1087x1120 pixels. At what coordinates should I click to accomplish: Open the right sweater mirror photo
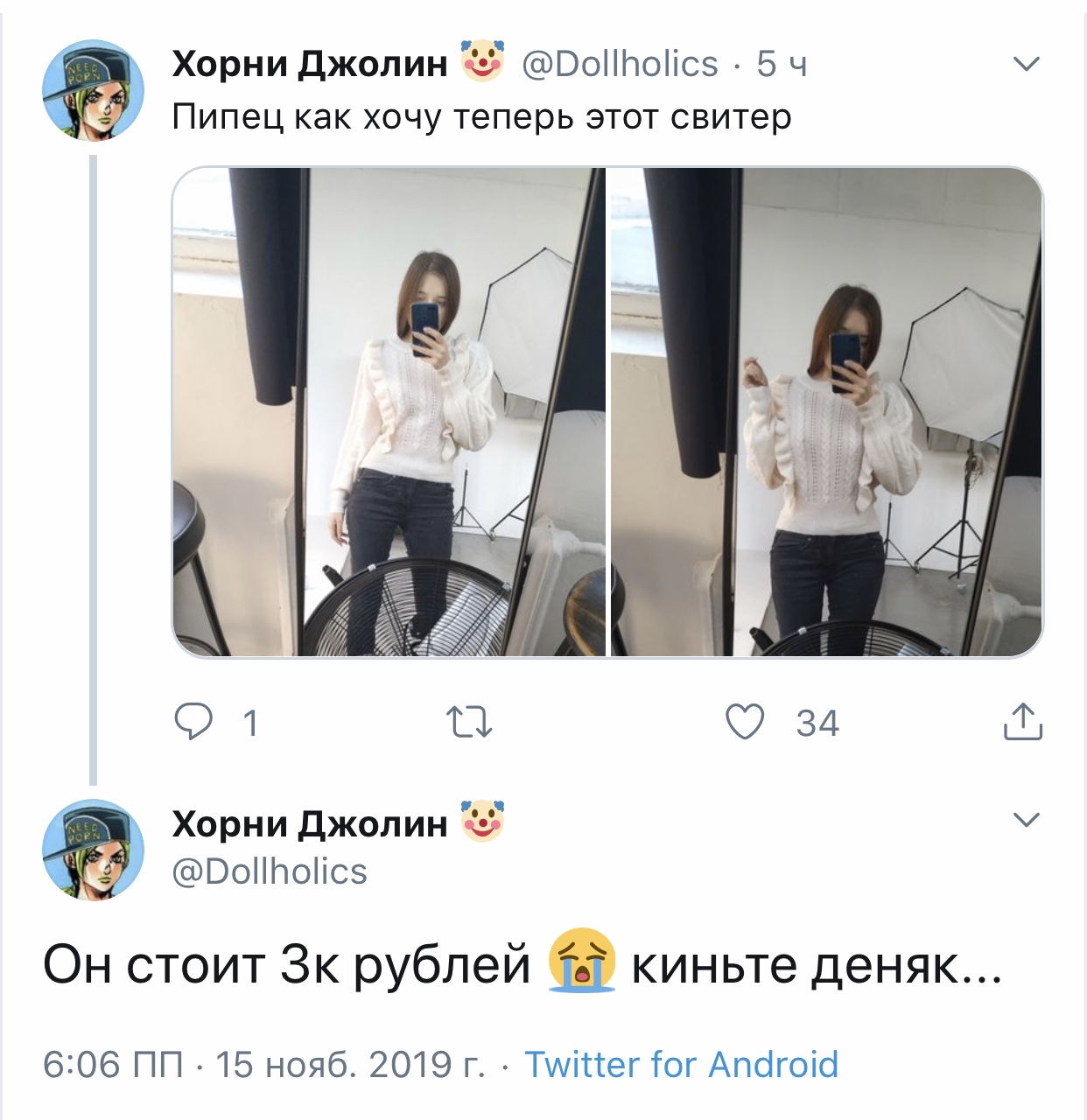826,412
